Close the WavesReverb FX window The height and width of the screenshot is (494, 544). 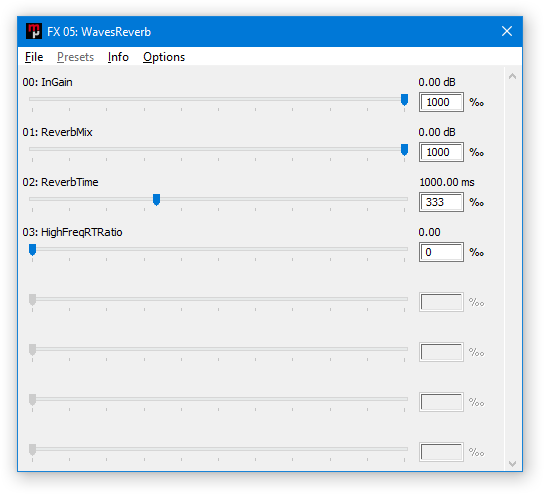pyautogui.click(x=507, y=31)
